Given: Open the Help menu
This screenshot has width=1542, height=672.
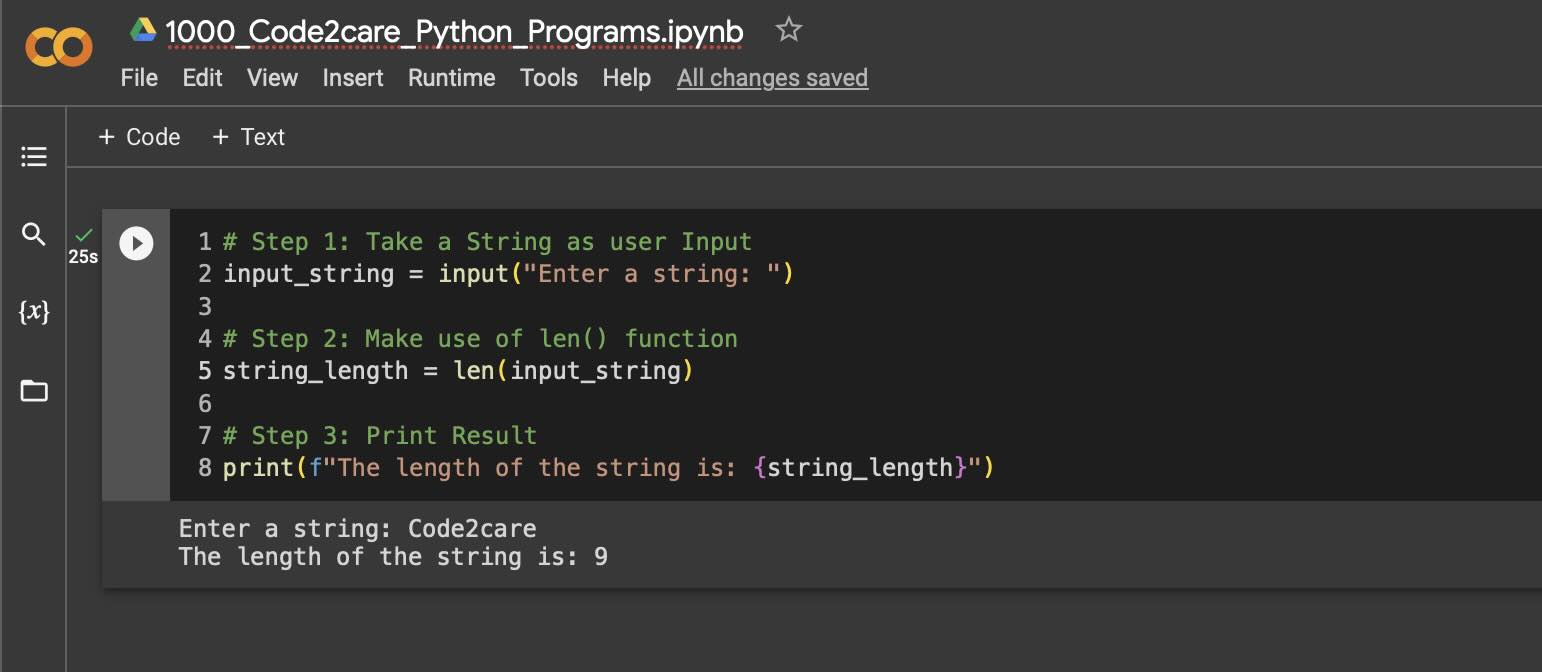Looking at the screenshot, I should [626, 78].
